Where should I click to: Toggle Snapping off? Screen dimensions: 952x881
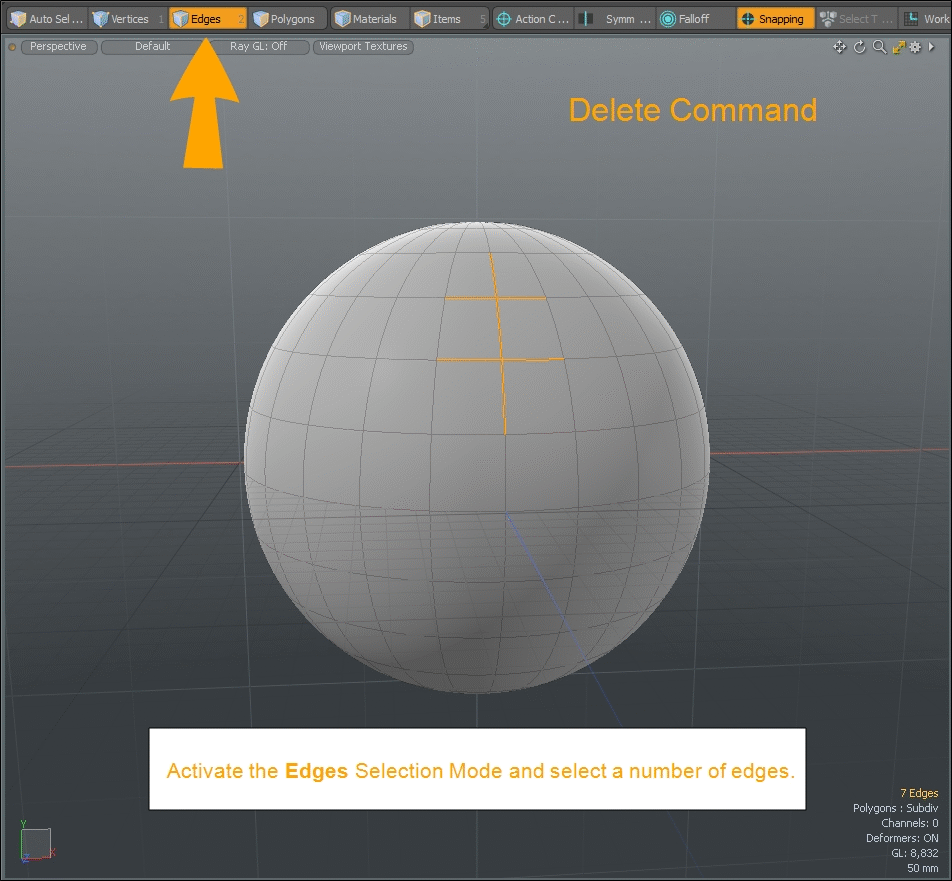776,19
